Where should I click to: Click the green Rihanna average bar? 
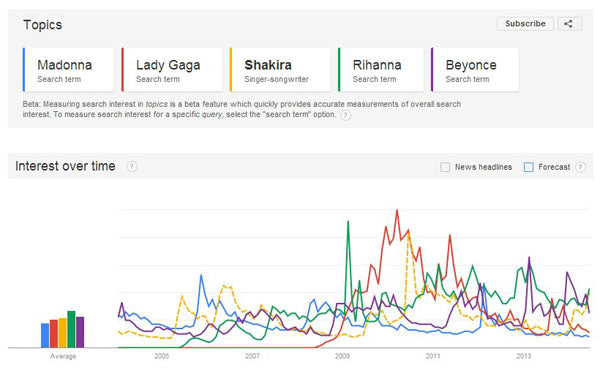click(x=71, y=329)
